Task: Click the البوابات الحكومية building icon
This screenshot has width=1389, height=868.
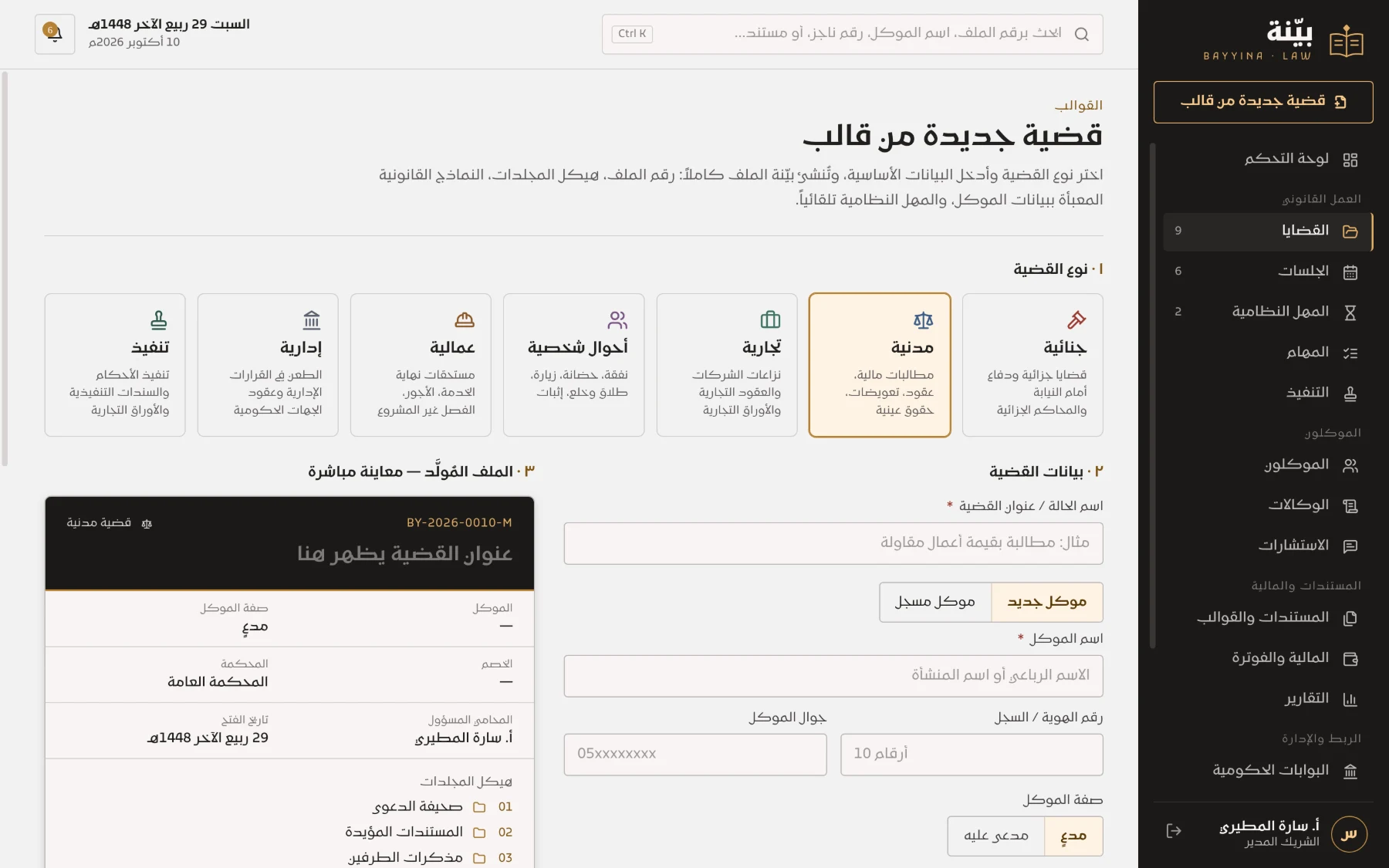Action: click(x=1350, y=772)
